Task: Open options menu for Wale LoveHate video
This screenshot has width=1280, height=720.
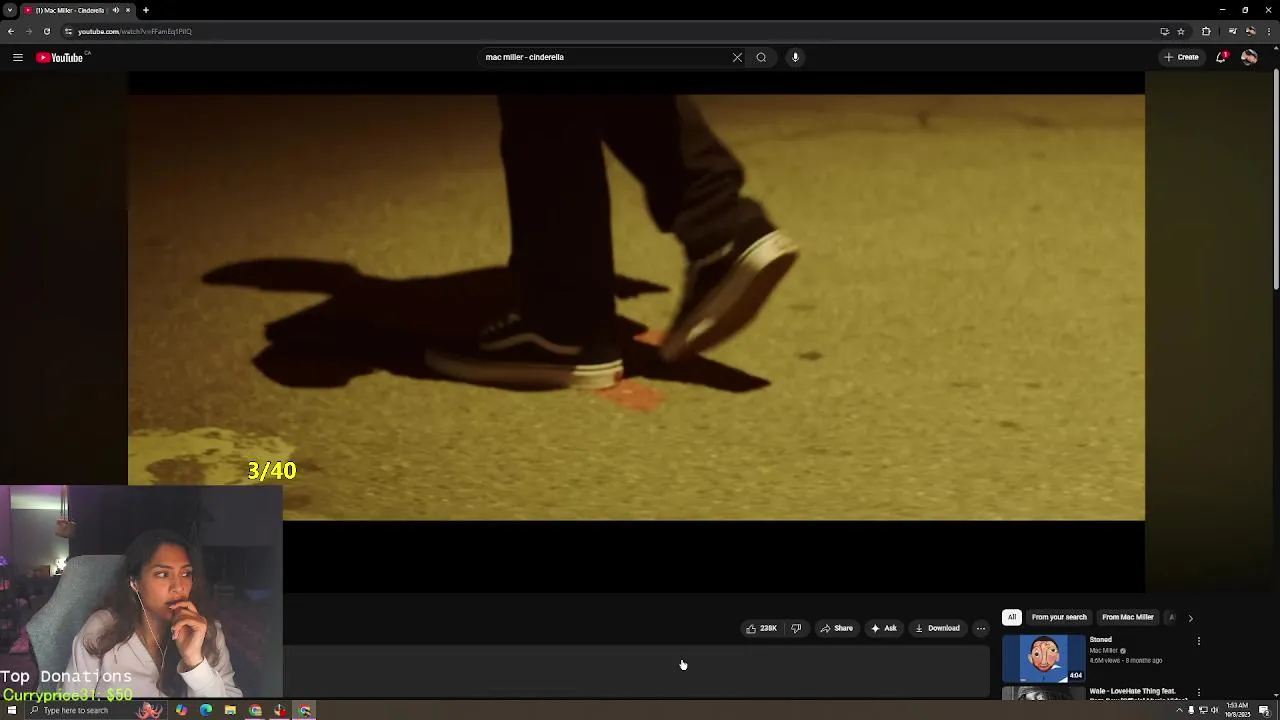Action: click(1198, 692)
